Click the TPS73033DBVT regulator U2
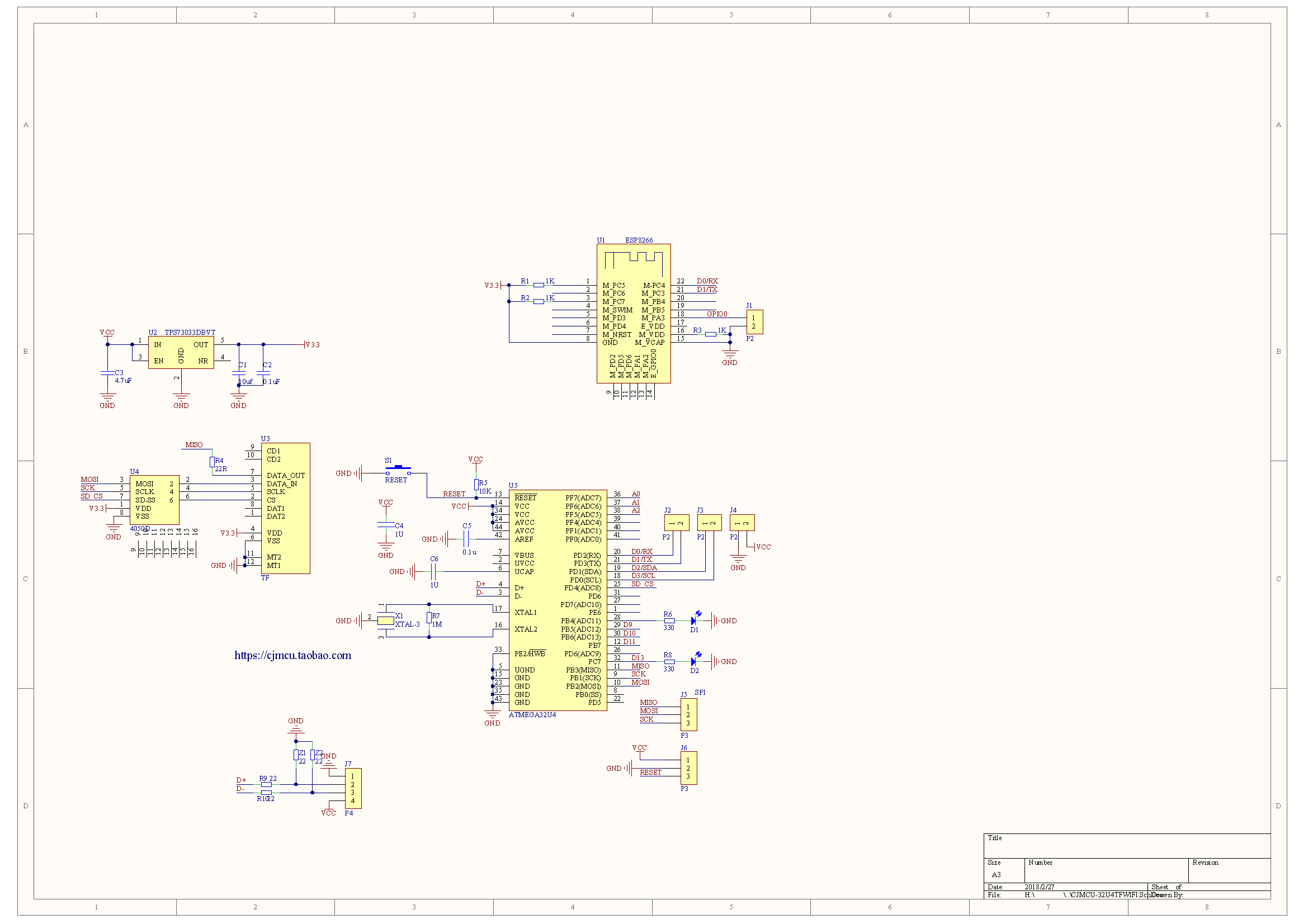Image resolution: width=1308 pixels, height=924 pixels. 181,352
